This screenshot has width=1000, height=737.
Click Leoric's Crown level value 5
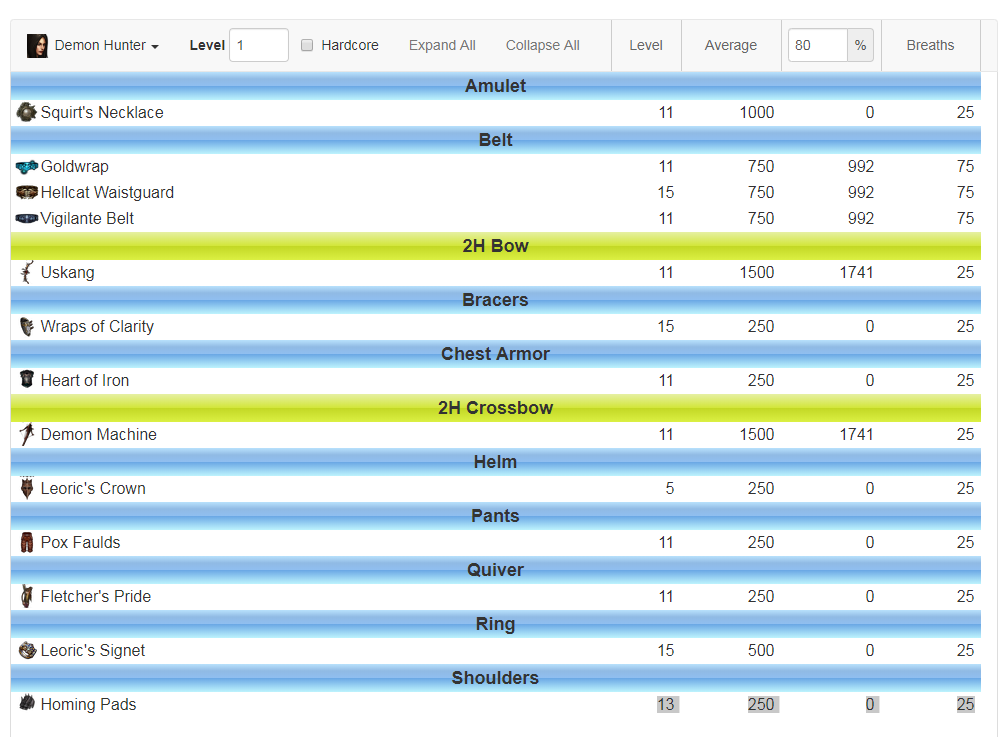click(x=670, y=488)
